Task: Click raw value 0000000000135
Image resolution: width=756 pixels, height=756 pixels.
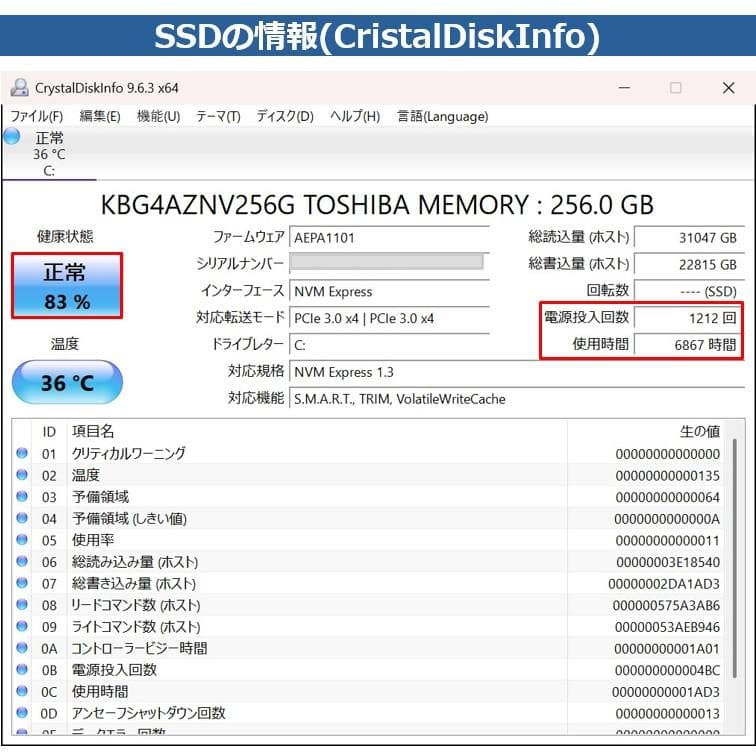Action: click(x=667, y=476)
